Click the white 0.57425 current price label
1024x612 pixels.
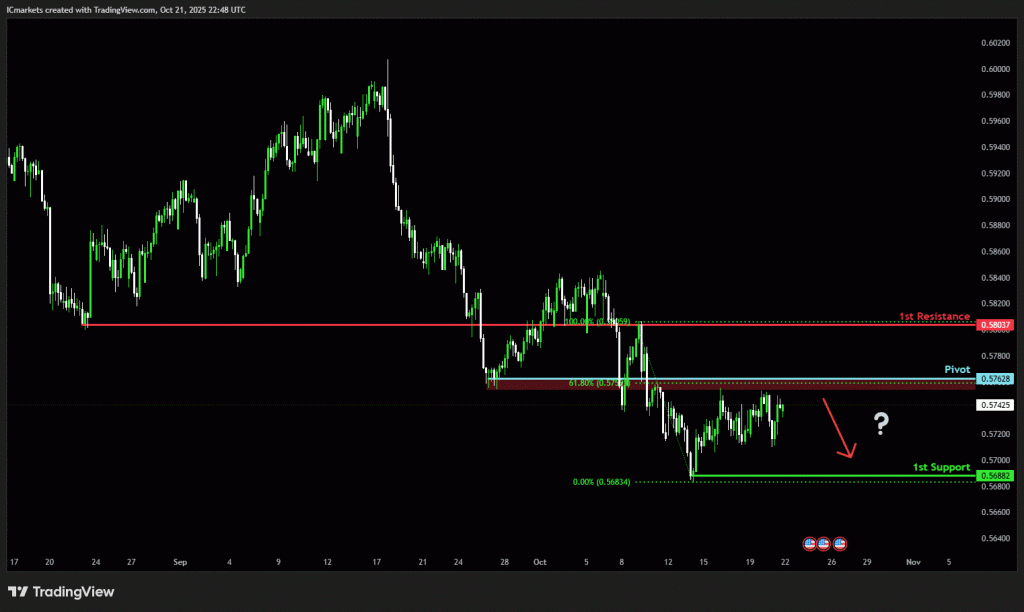[x=994, y=405]
